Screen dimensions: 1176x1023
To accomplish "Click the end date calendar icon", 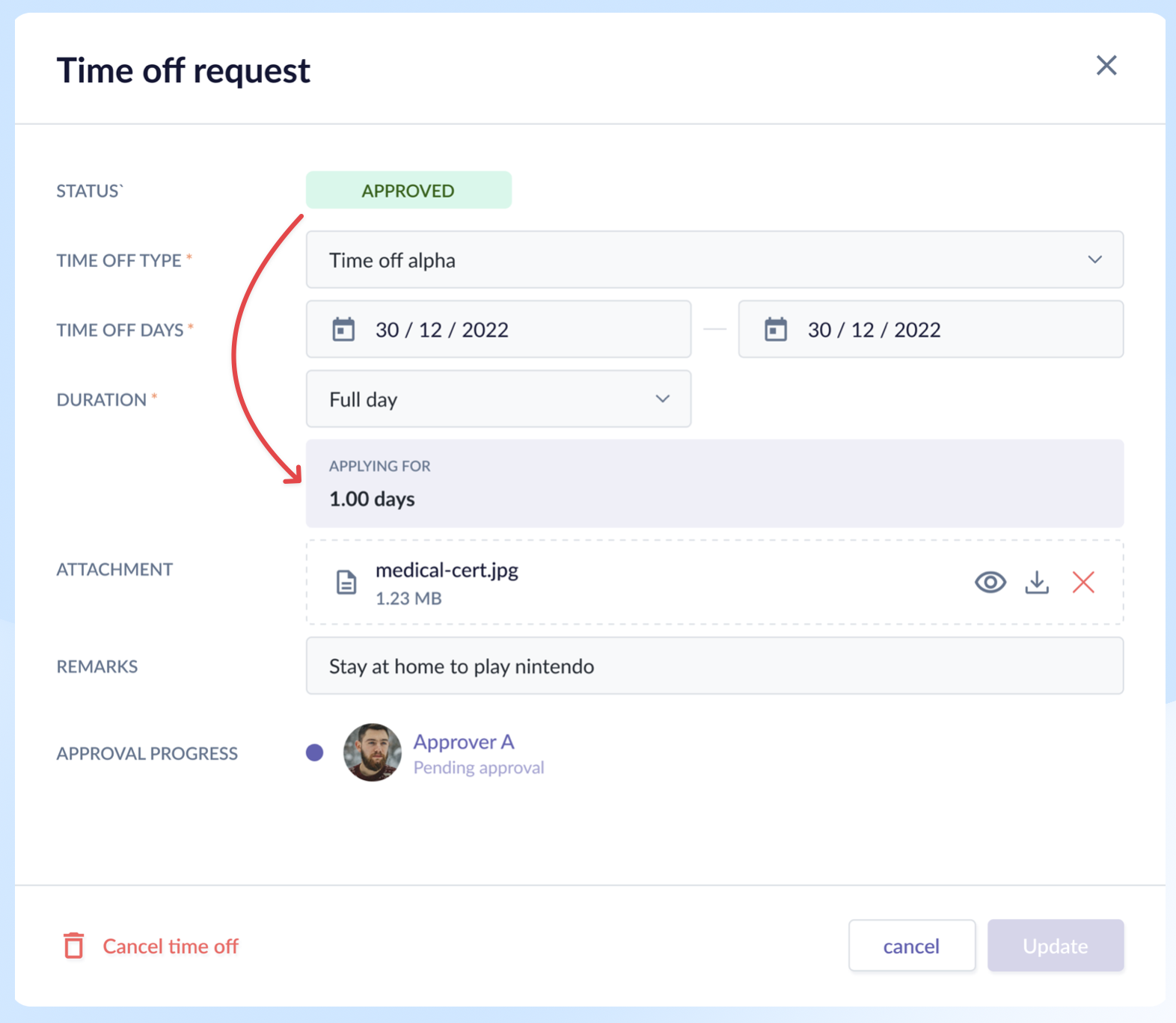I will (x=776, y=330).
